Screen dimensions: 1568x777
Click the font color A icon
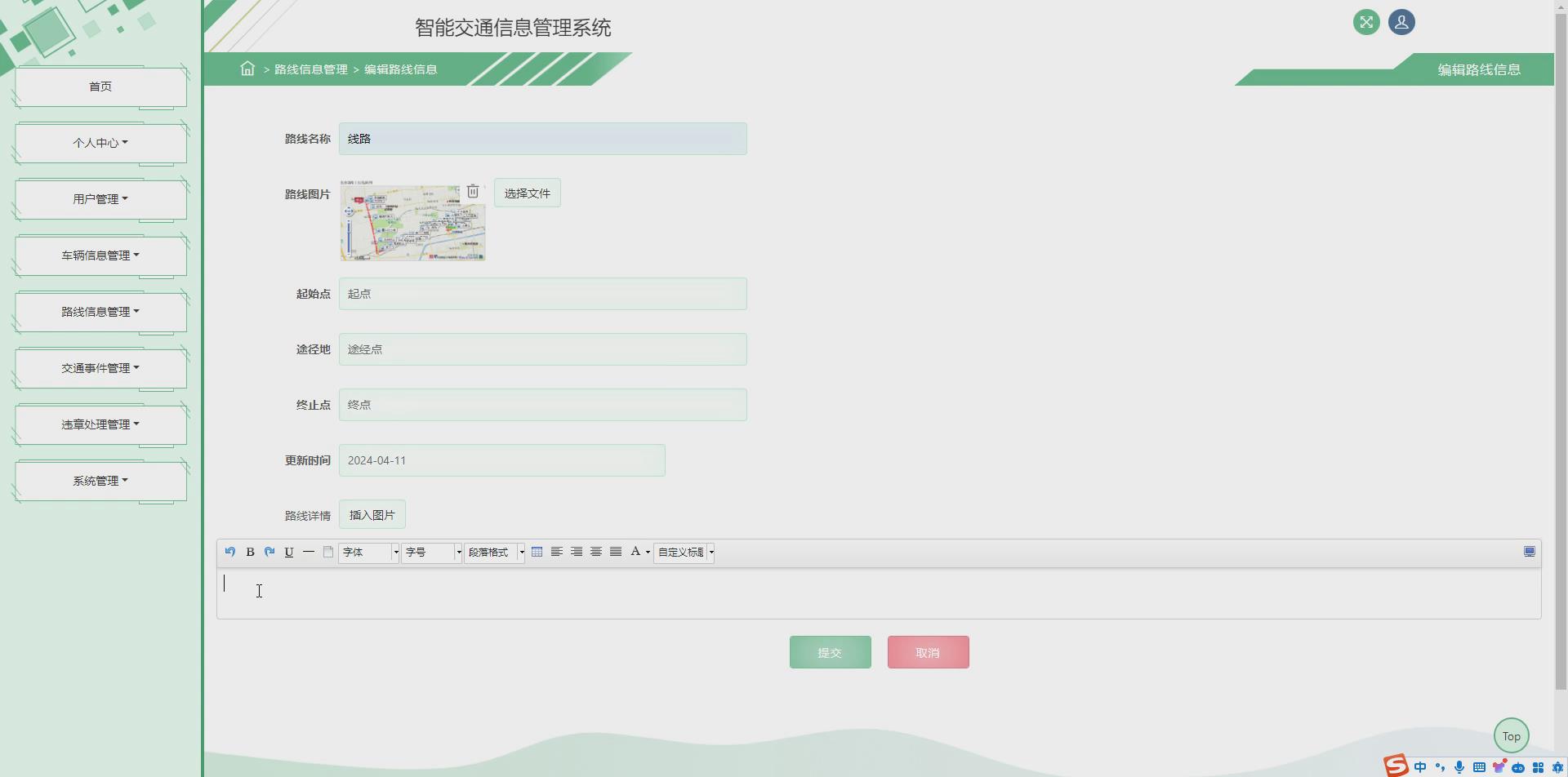(635, 552)
